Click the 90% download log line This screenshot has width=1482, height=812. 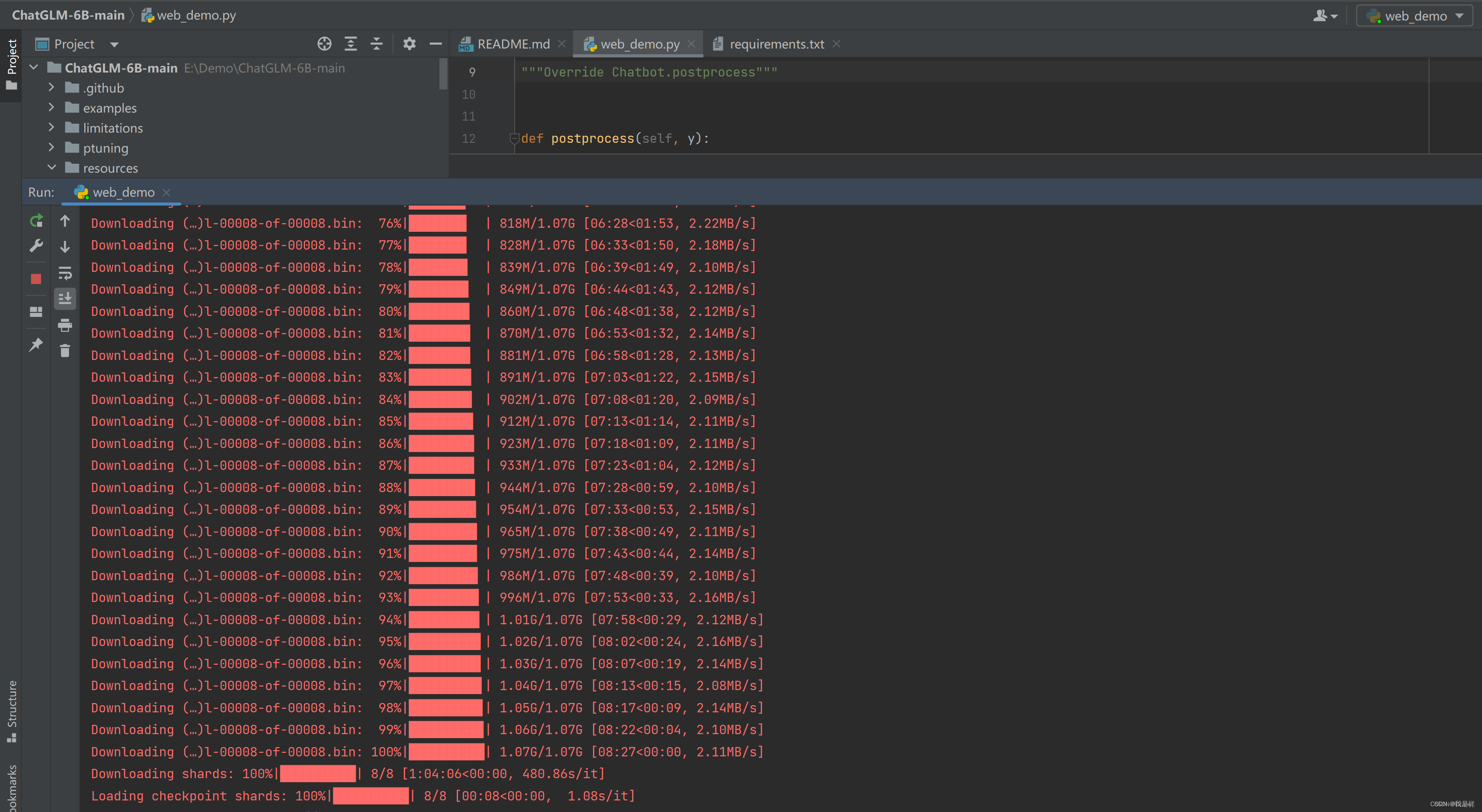point(423,531)
